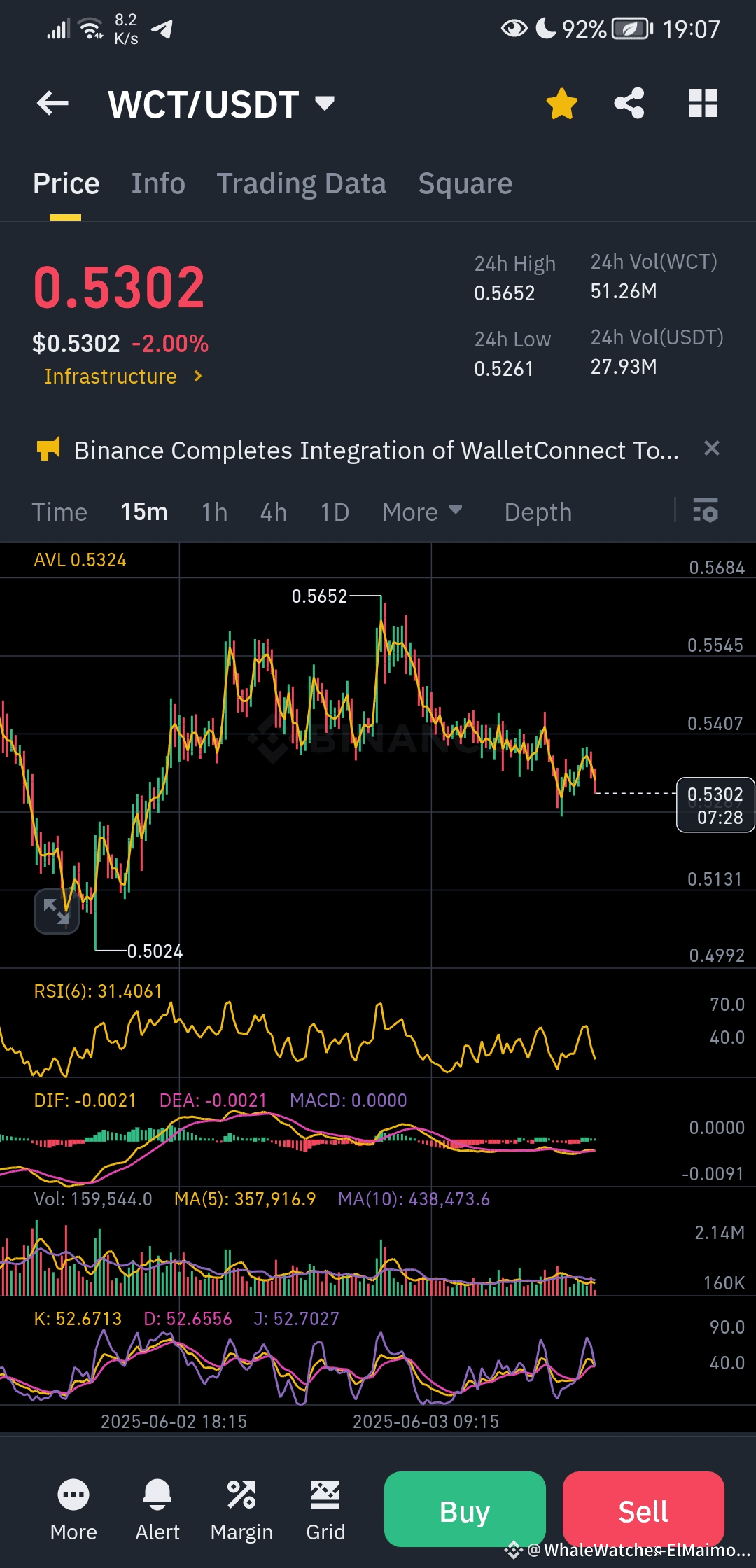The width and height of the screenshot is (756, 1568).
Task: Open the Square tab
Action: click(465, 183)
